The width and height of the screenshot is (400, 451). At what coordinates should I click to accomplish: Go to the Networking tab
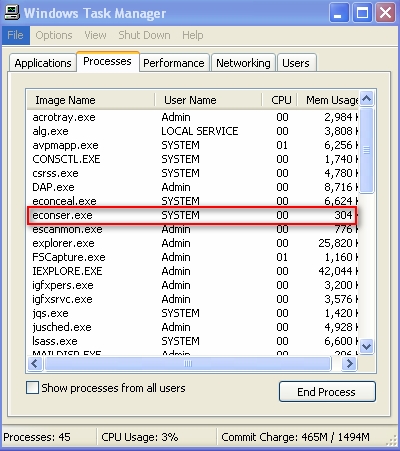243,63
